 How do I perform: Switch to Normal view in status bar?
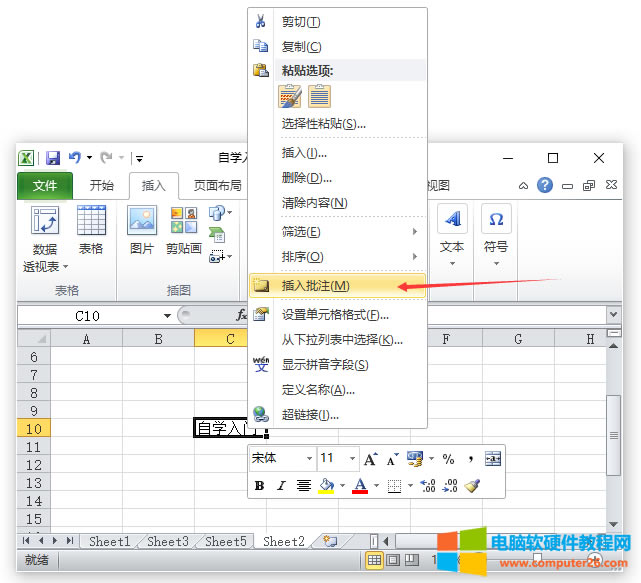374,560
